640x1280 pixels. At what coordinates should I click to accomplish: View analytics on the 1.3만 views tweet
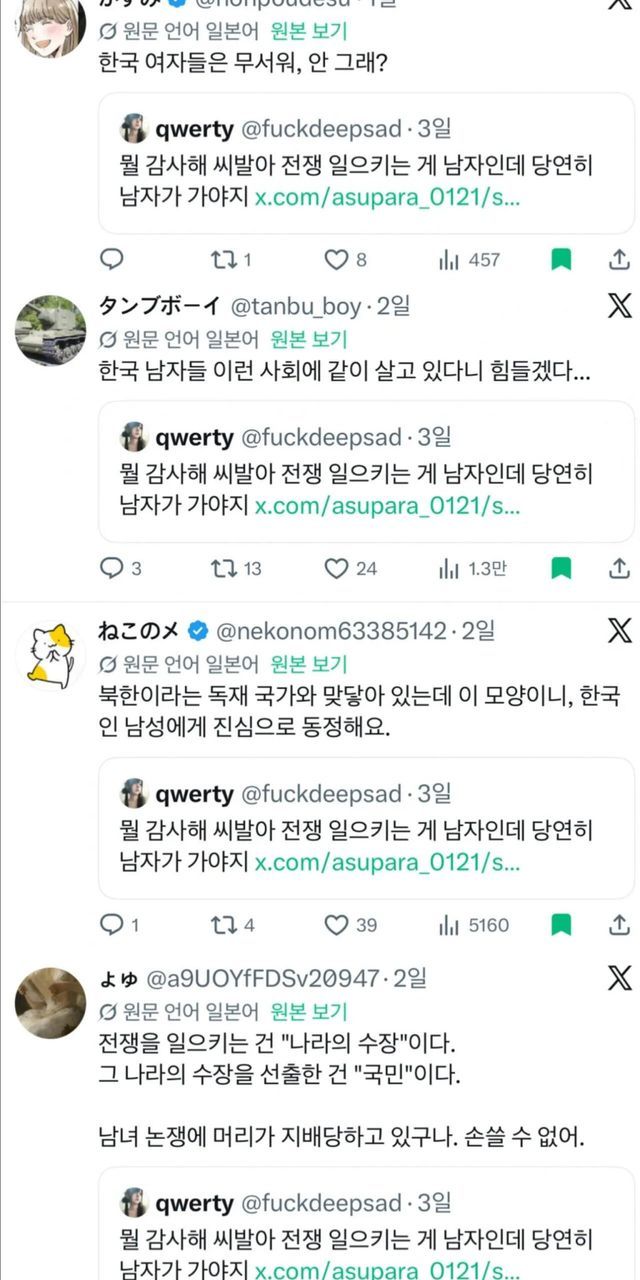point(449,569)
